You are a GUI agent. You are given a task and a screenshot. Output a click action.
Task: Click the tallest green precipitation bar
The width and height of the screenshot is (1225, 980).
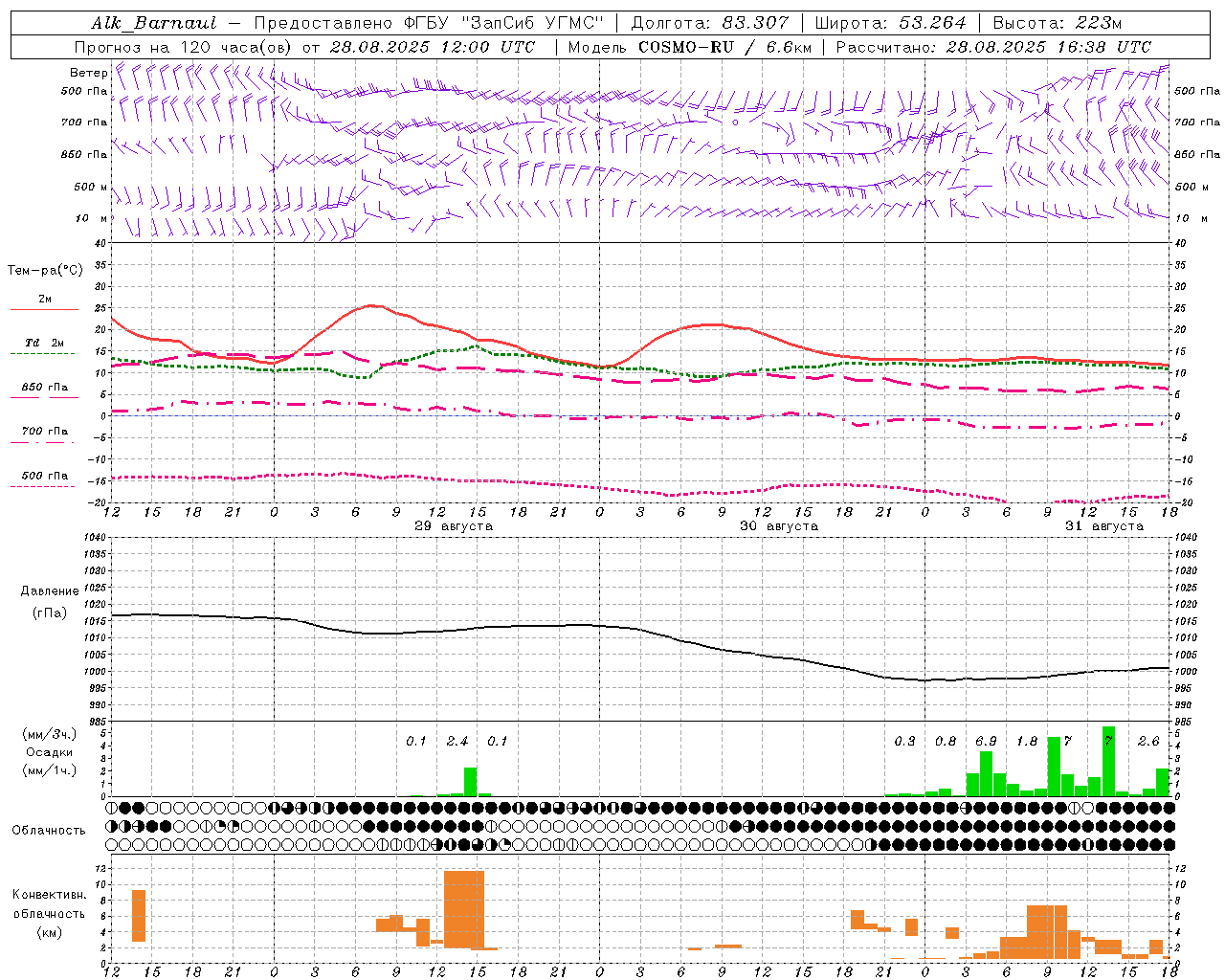pyautogui.click(x=1108, y=762)
